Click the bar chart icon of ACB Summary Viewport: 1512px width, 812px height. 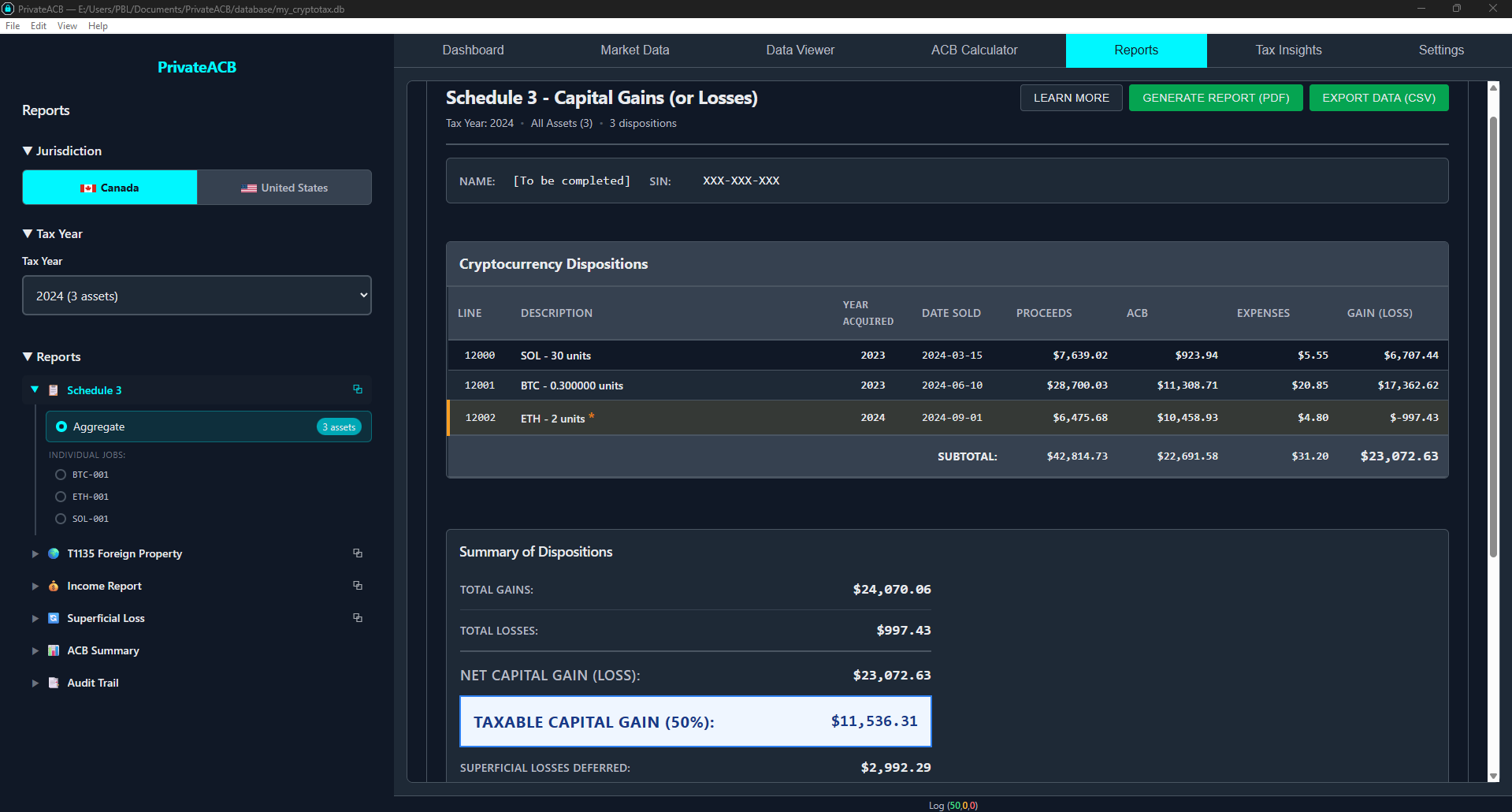click(x=54, y=650)
